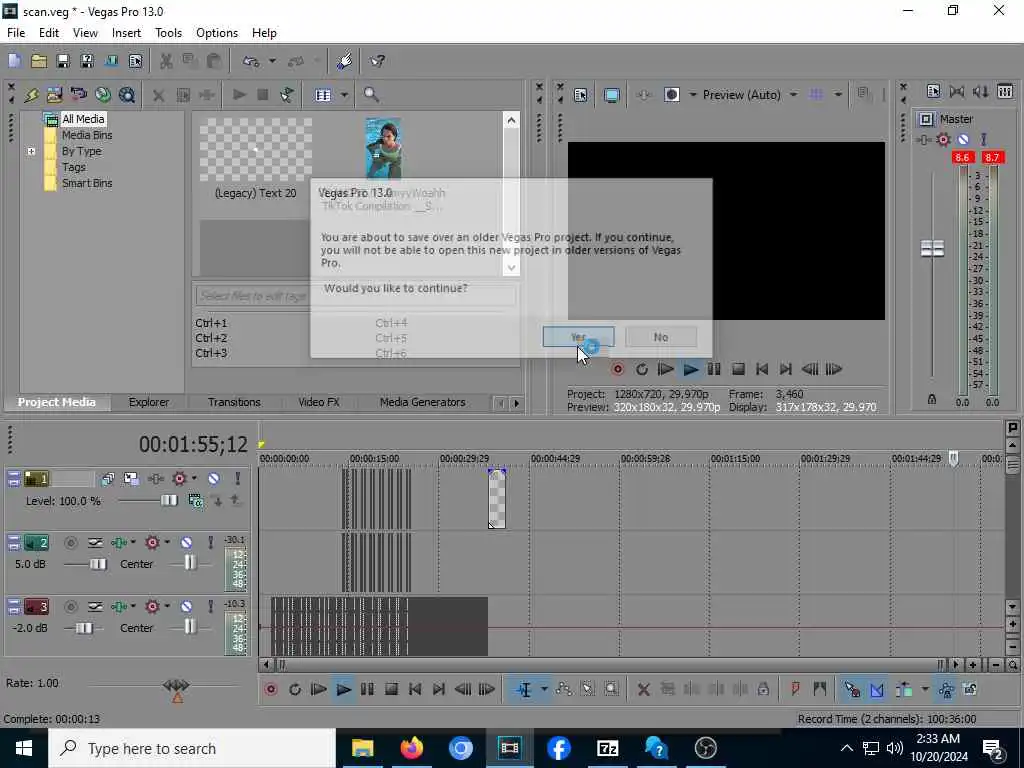This screenshot has height=768, width=1024.
Task: Switch to the Explorer tab
Action: 148,402
